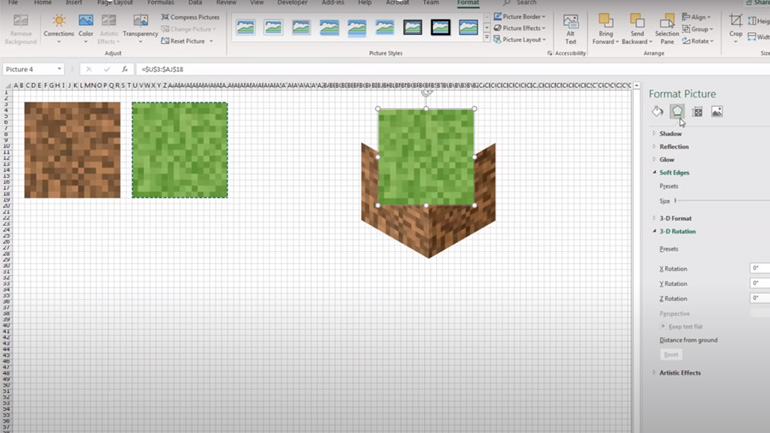770x433 pixels.
Task: Switch to Insert ribbon tab
Action: pyautogui.click(x=74, y=2)
